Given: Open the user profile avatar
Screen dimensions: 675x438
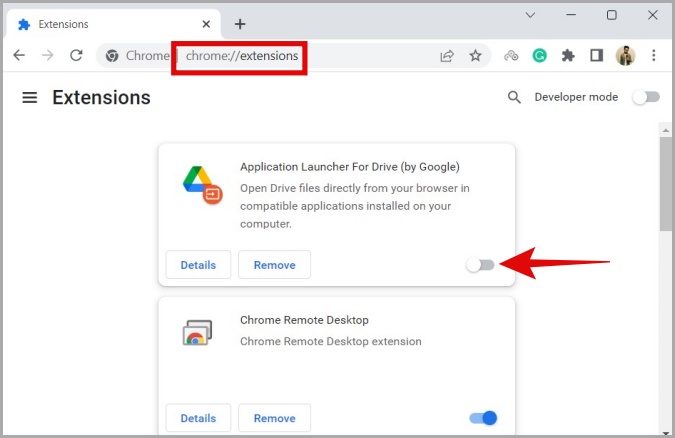Looking at the screenshot, I should [x=625, y=55].
